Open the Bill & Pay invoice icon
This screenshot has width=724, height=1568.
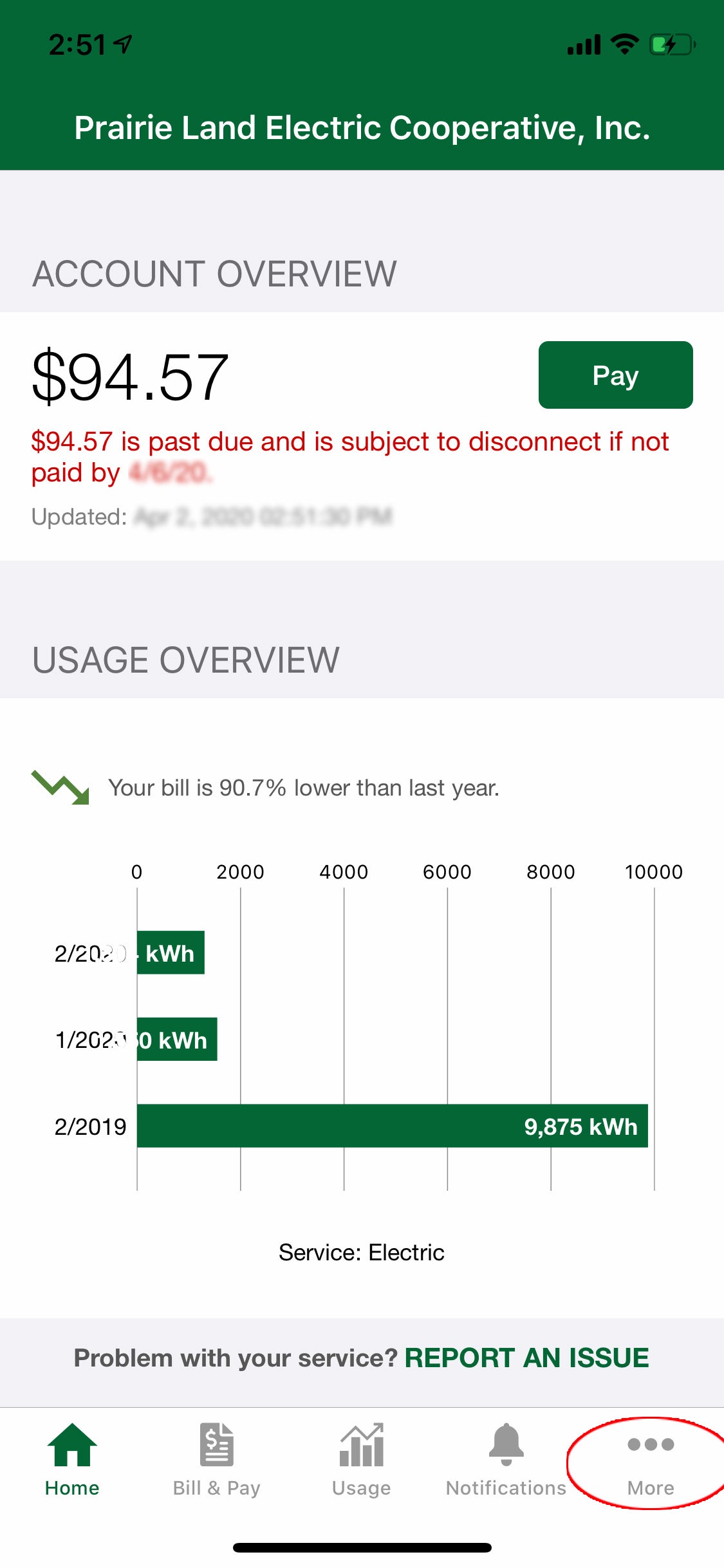pos(217,1444)
